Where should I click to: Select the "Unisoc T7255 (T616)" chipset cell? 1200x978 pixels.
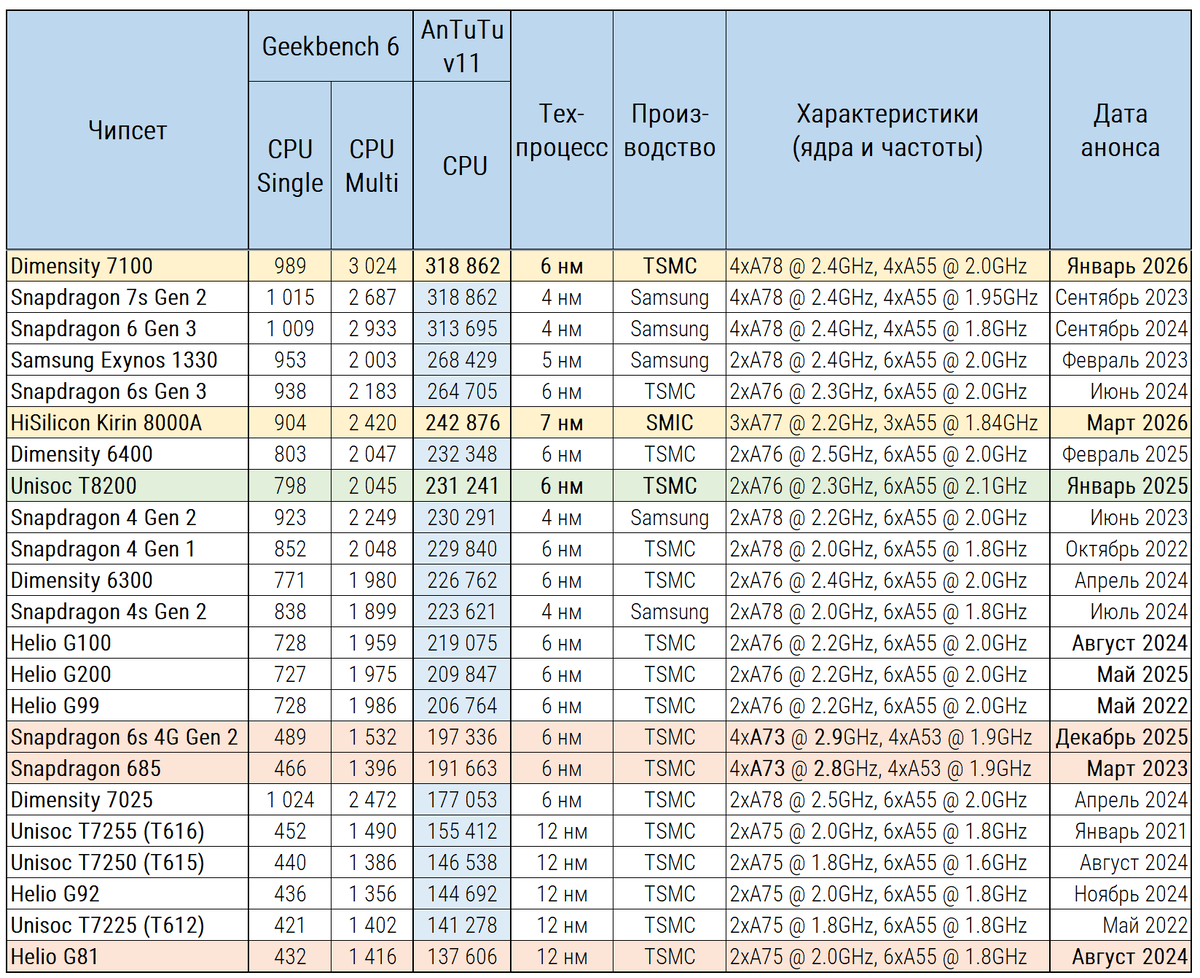[127, 831]
